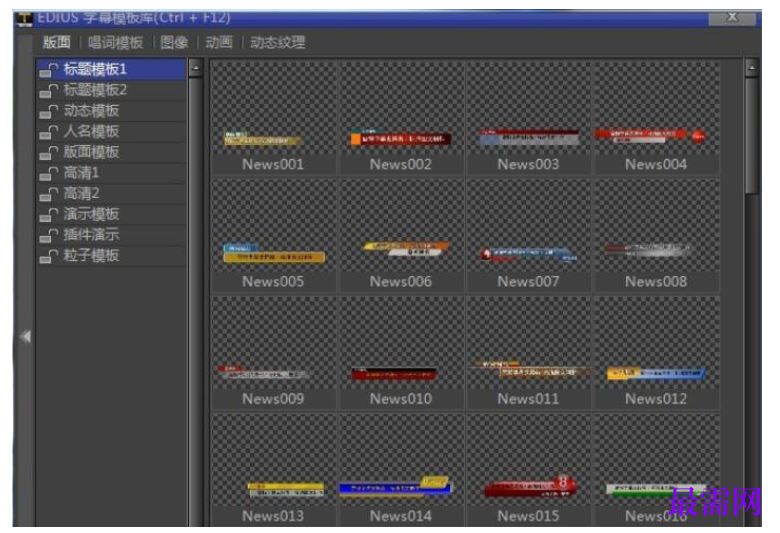Click the thumbnail grid scroll-up arrow
Viewport: 780px width, 533px height.
tap(751, 68)
